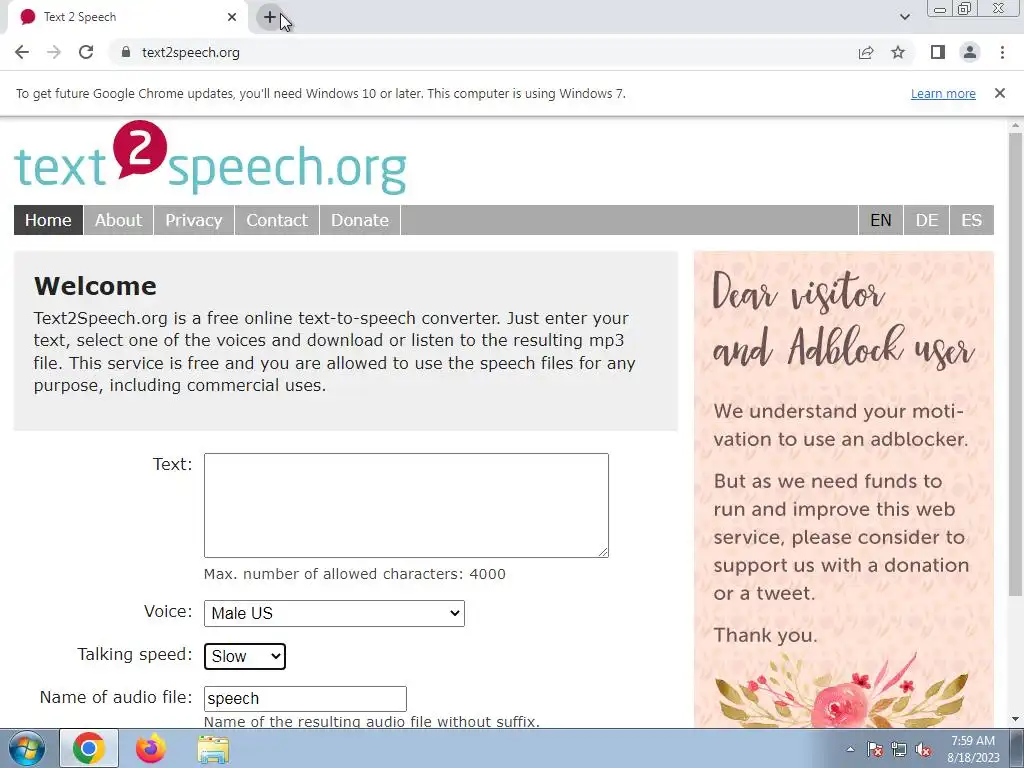Click the padlock site info icon

126,52
